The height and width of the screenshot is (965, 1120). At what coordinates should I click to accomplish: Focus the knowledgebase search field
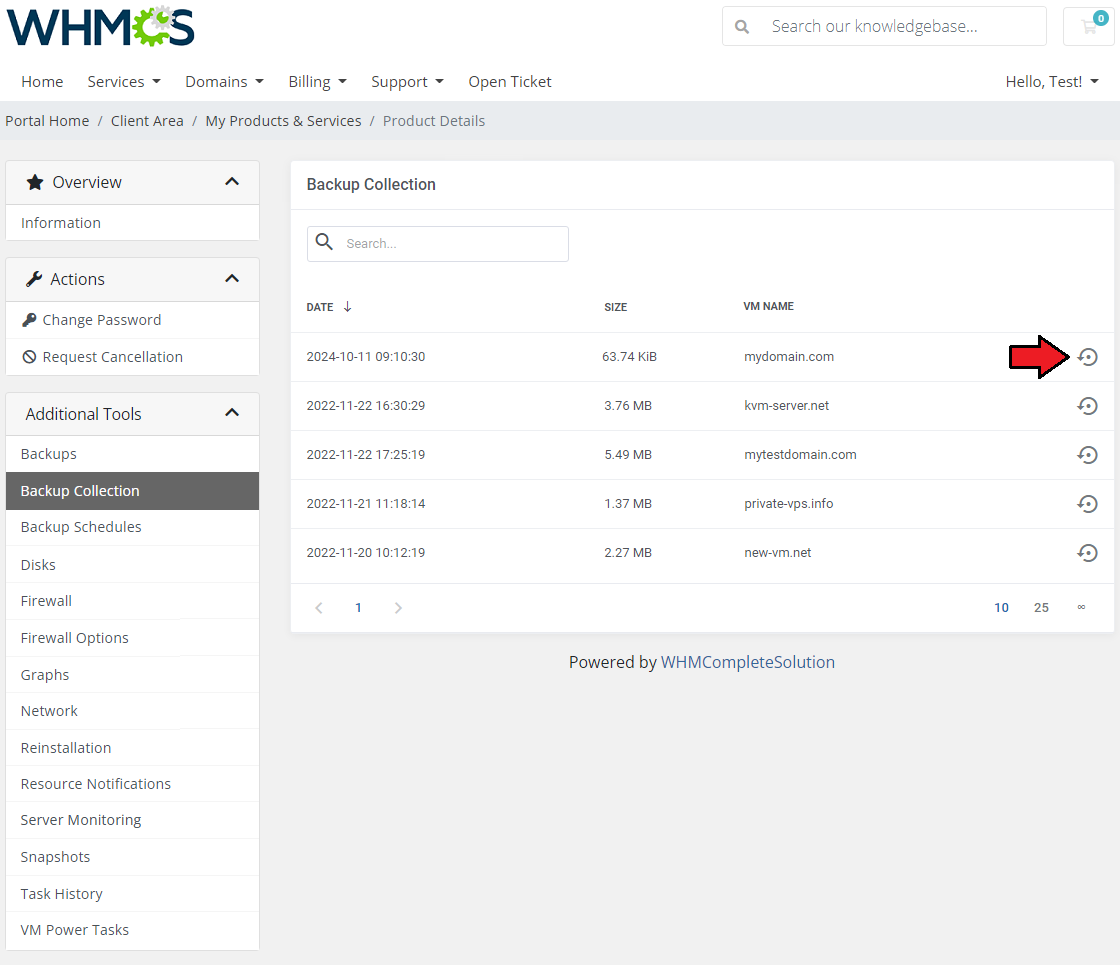tap(884, 26)
